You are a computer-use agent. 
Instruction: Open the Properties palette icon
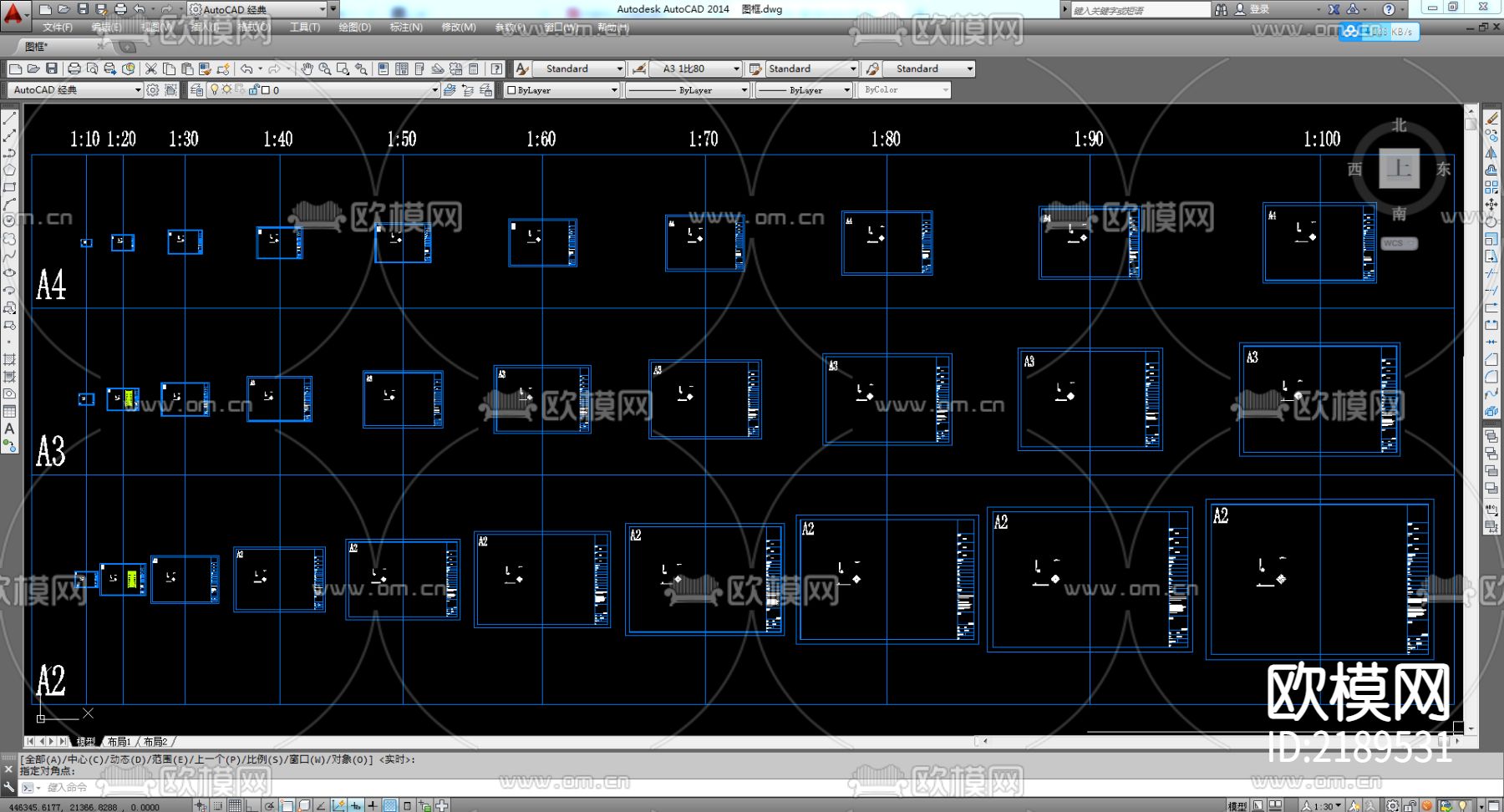point(383,69)
